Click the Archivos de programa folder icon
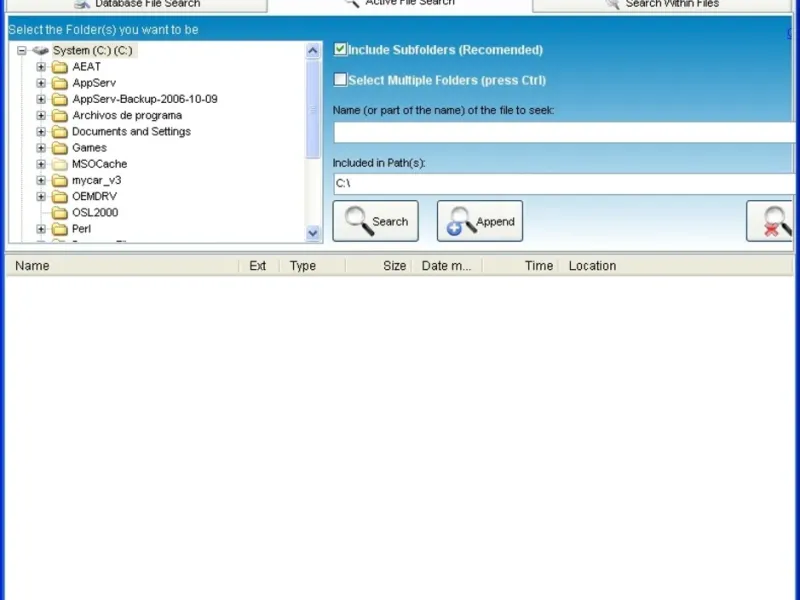800x600 pixels. 60,115
